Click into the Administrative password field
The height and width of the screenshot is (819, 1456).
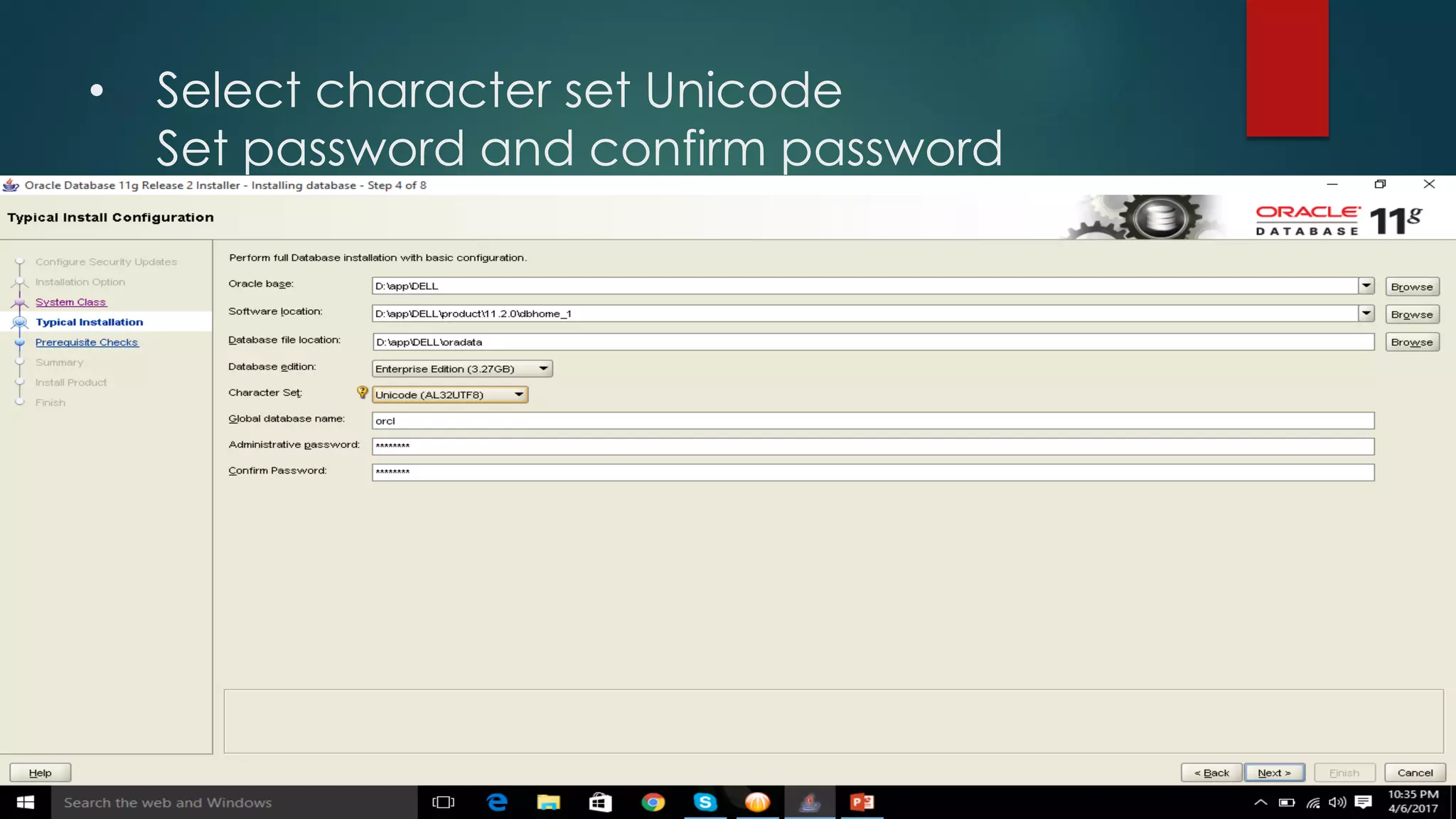click(x=873, y=446)
